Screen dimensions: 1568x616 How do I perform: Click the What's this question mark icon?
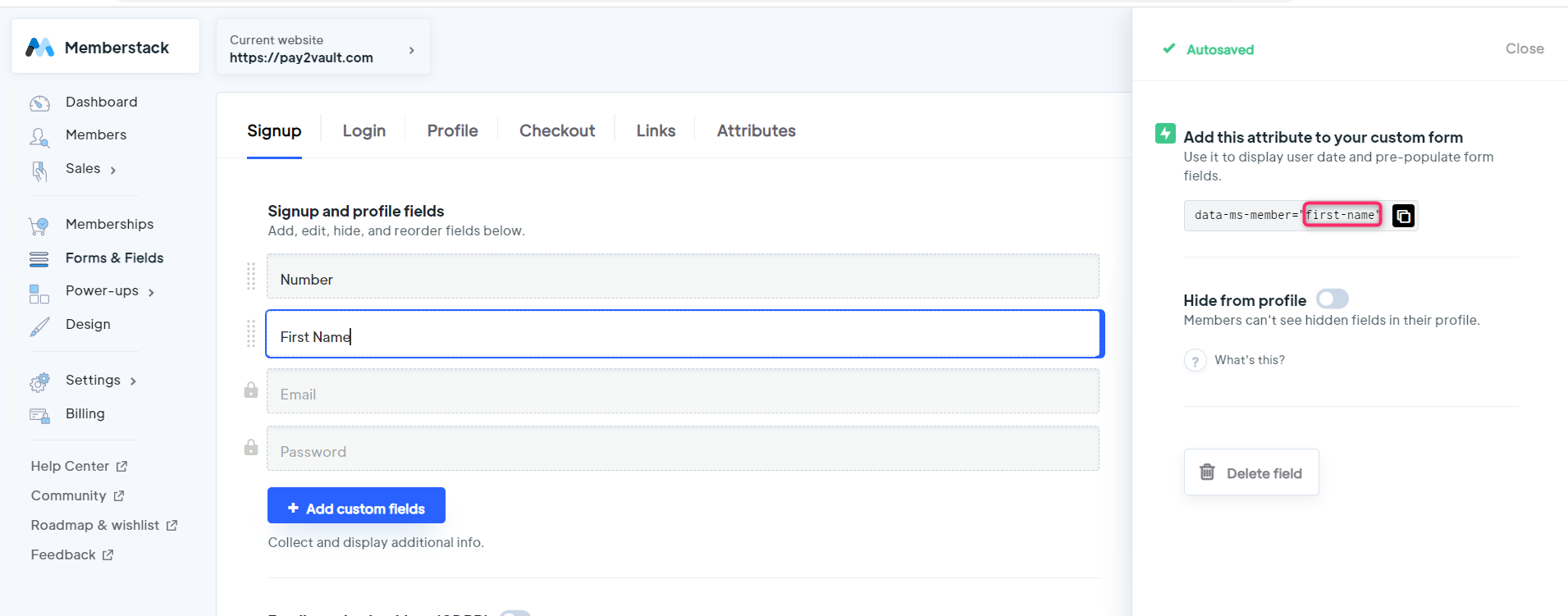[1195, 361]
